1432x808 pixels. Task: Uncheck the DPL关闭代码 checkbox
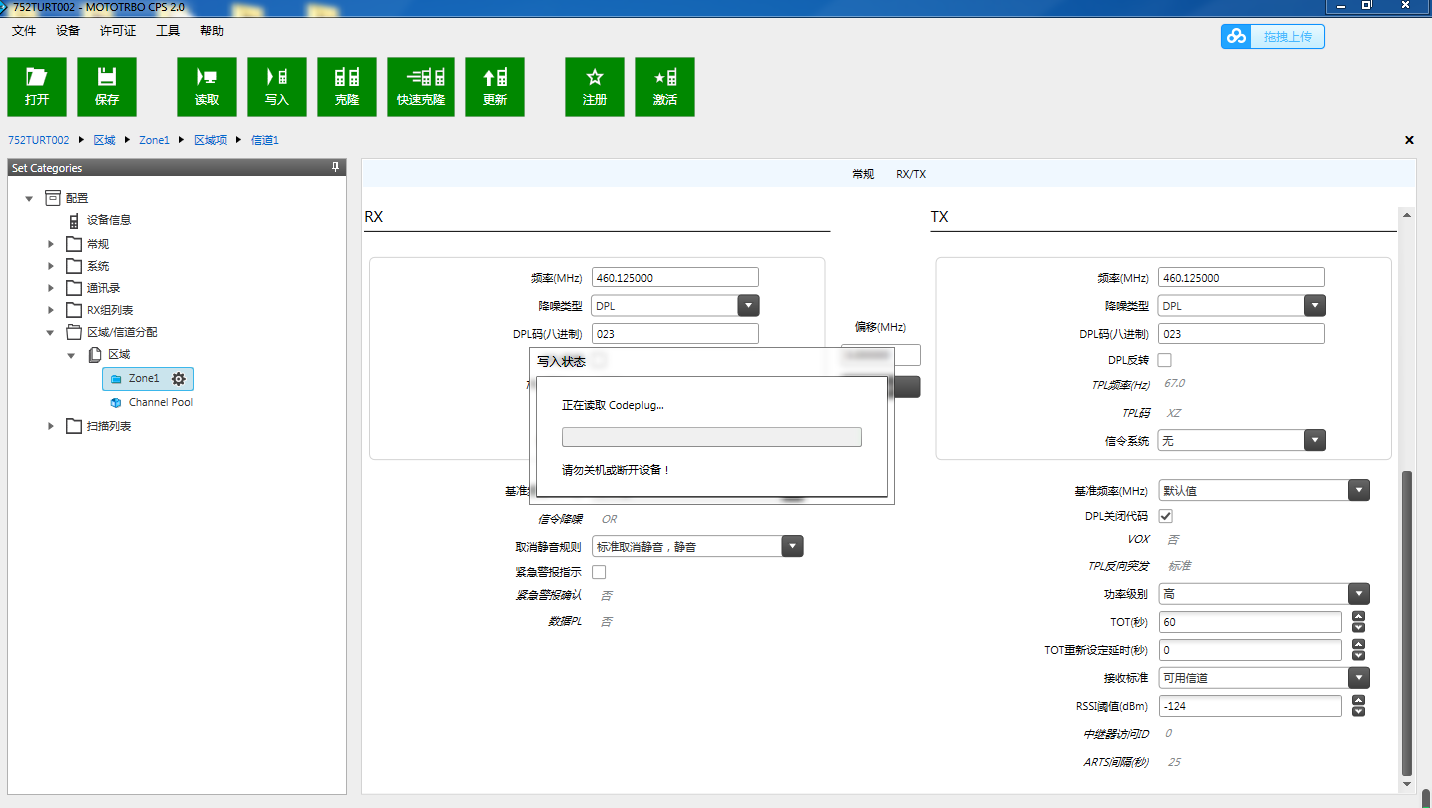coord(1165,516)
